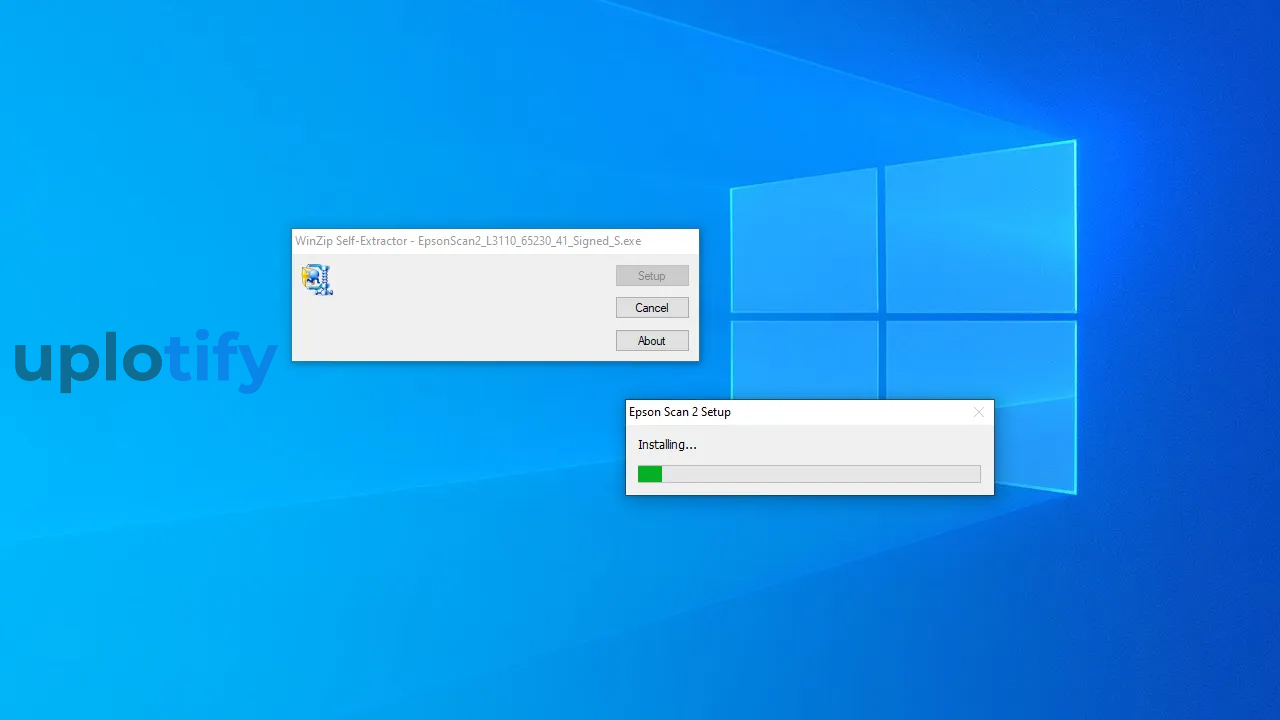Click the WinZip Self-Extractor icon
1280x720 pixels.
tap(317, 279)
